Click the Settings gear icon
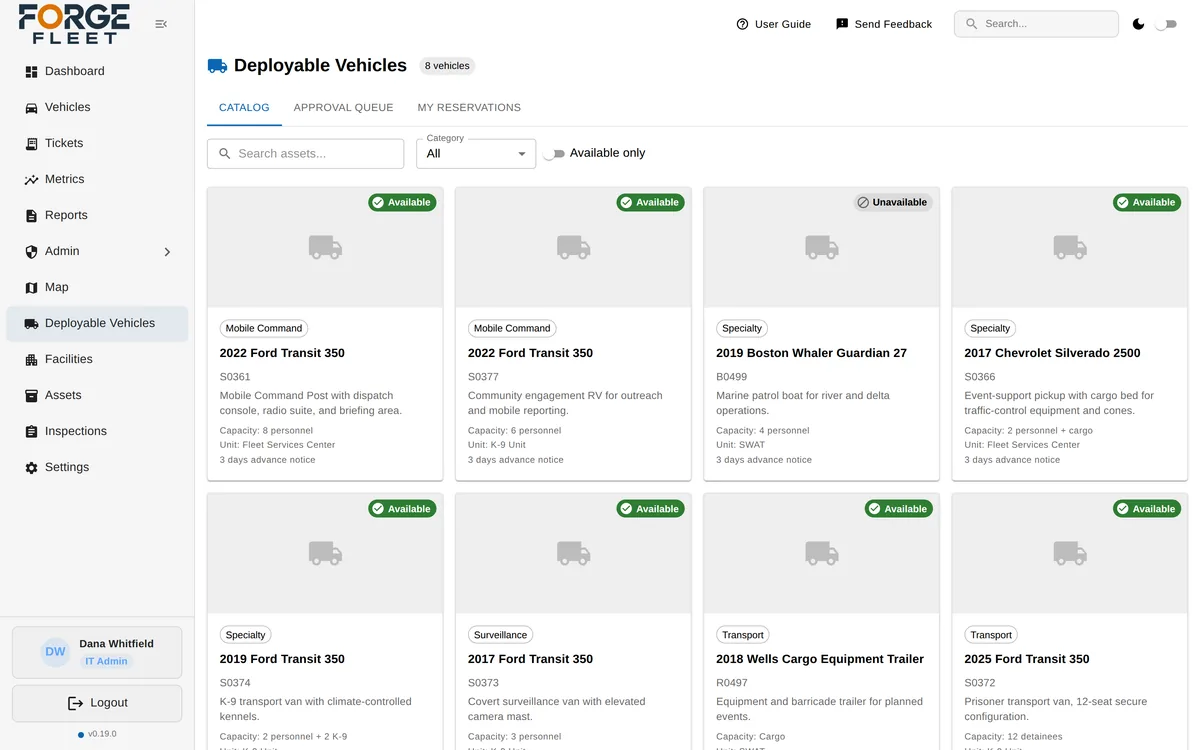The height and width of the screenshot is (750, 1200). [31, 468]
